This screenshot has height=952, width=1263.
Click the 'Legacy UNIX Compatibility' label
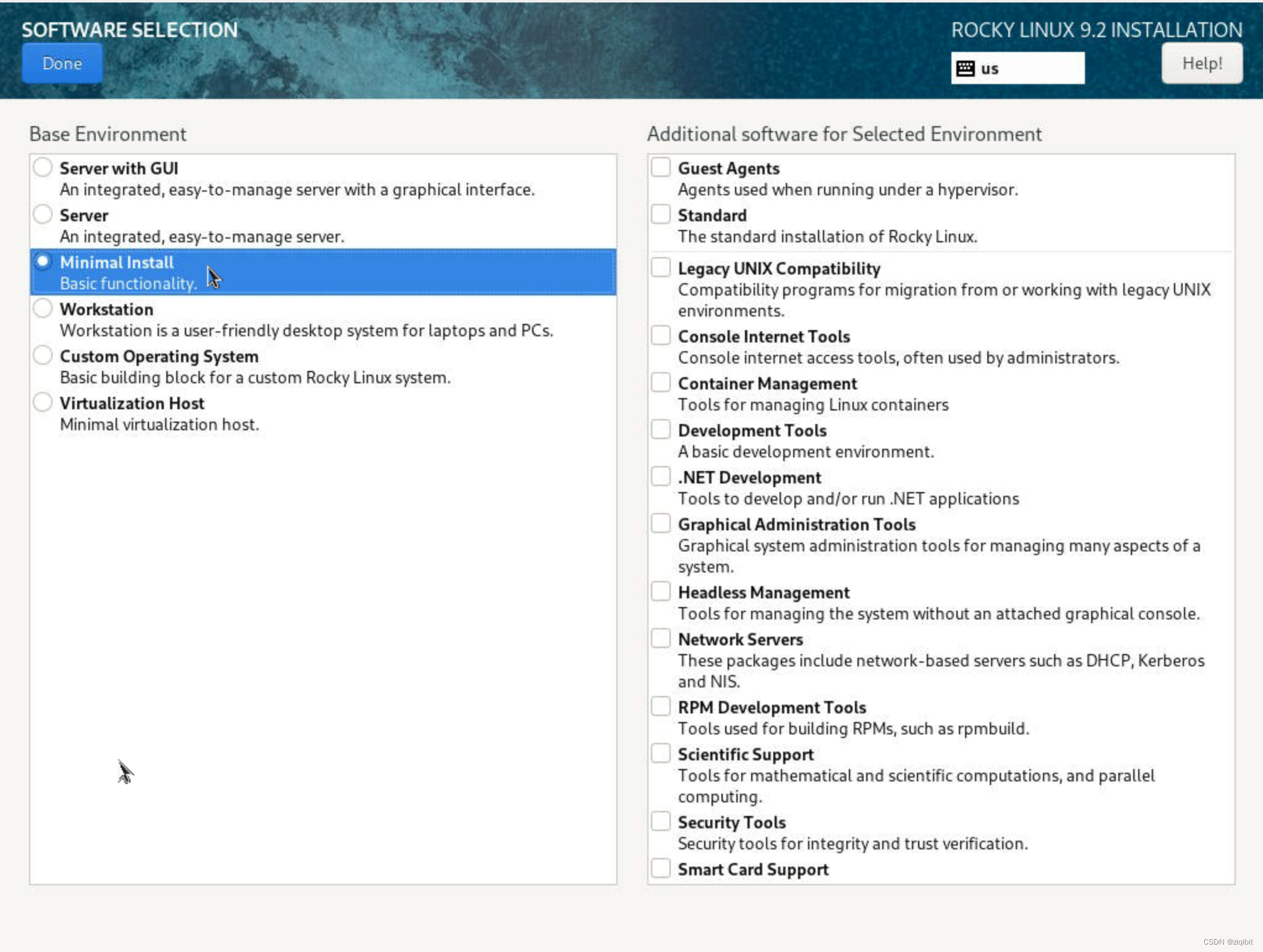tap(779, 268)
